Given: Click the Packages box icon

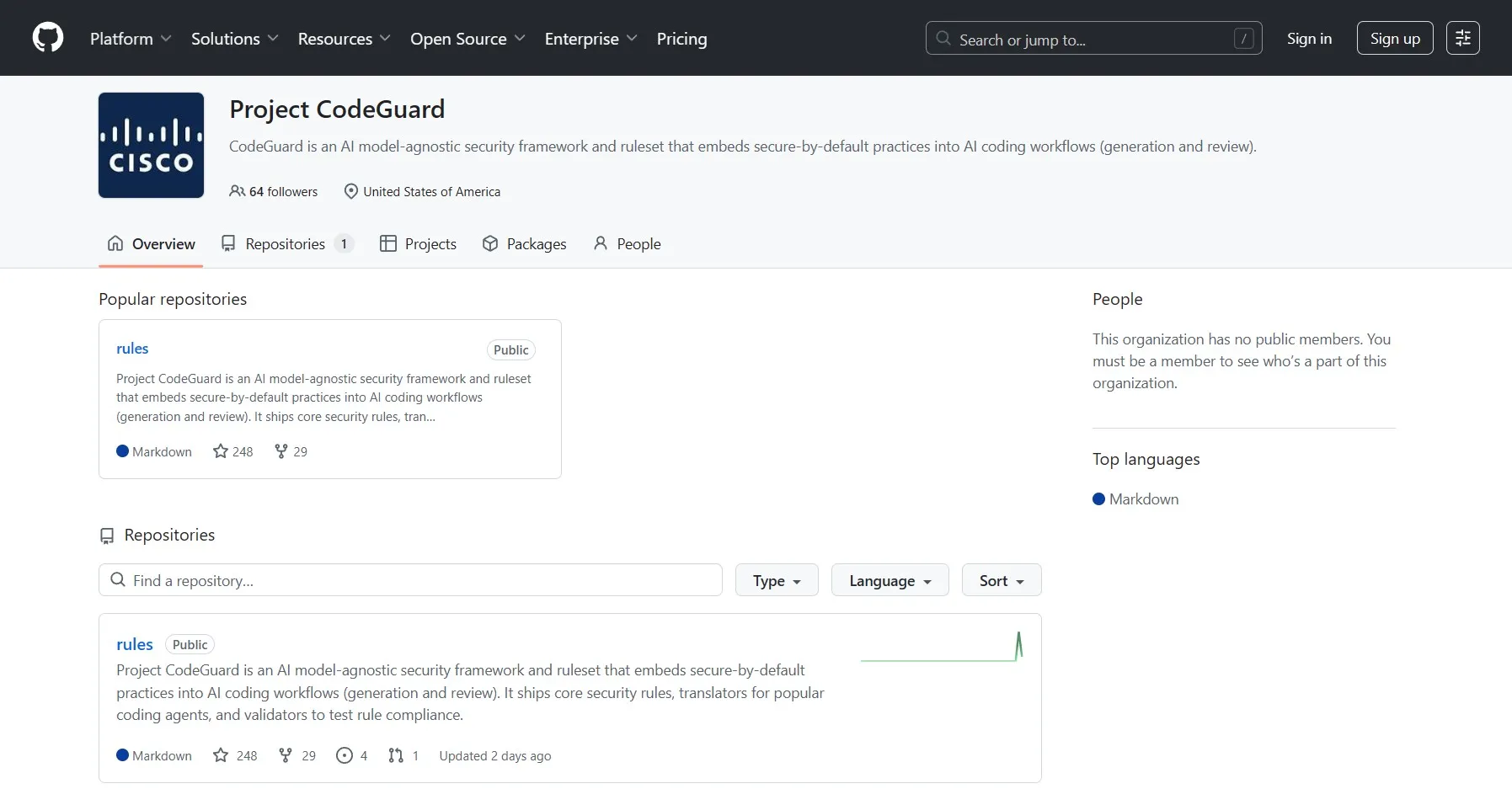Looking at the screenshot, I should [491, 243].
